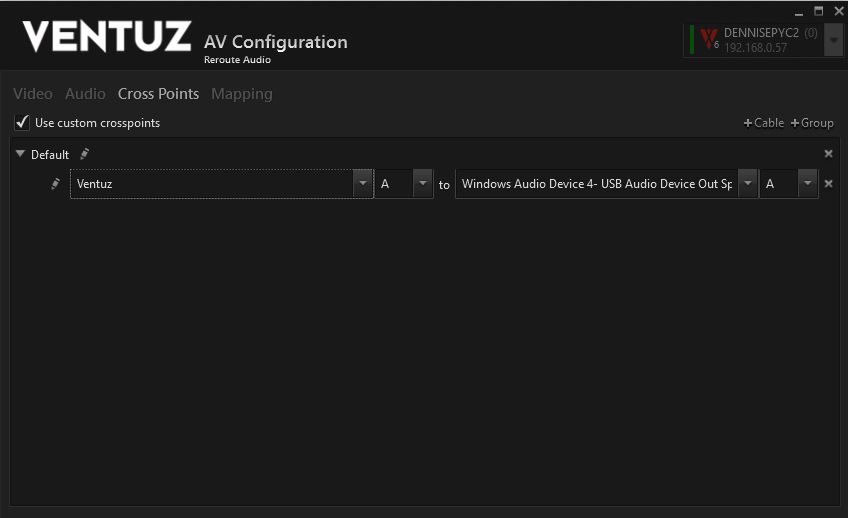This screenshot has width=848, height=518.
Task: Maximize the AV Configuration window
Action: (818, 10)
